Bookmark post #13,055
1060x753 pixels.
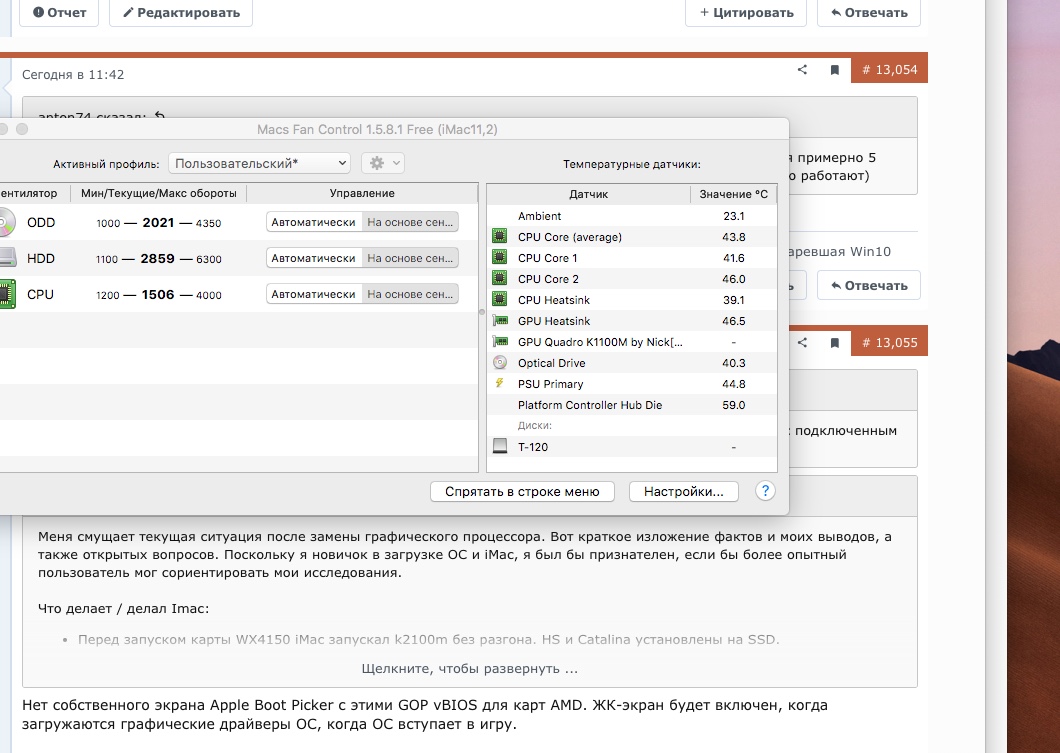[x=834, y=343]
